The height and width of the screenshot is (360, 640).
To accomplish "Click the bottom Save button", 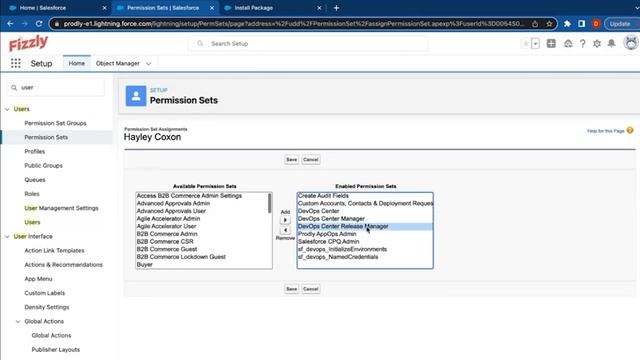I will [x=291, y=289].
